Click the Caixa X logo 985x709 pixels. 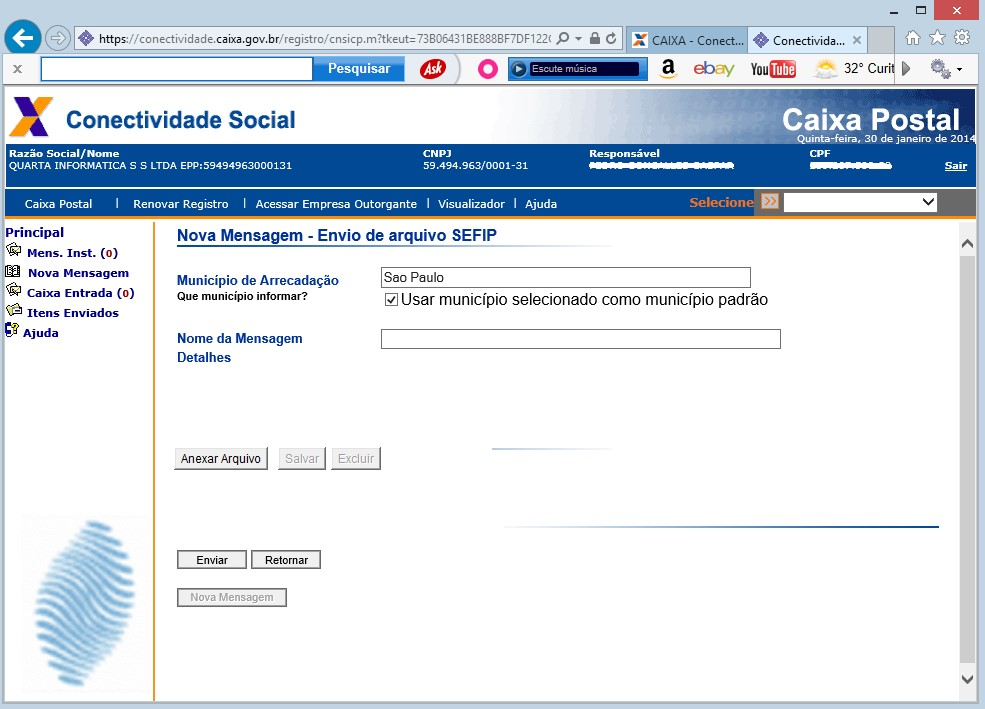point(30,117)
